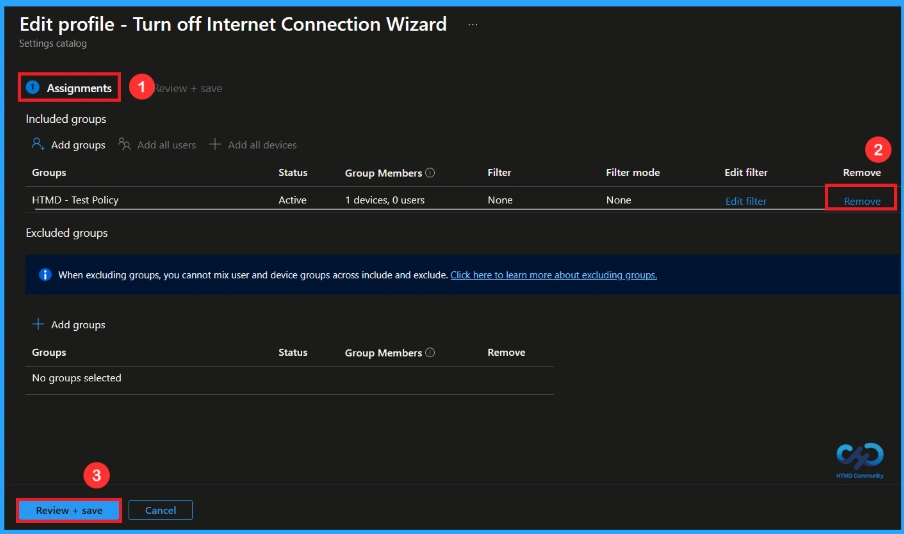Click info icon next to excluded Group Members
Viewport: 904px width, 534px height.
coord(430,352)
